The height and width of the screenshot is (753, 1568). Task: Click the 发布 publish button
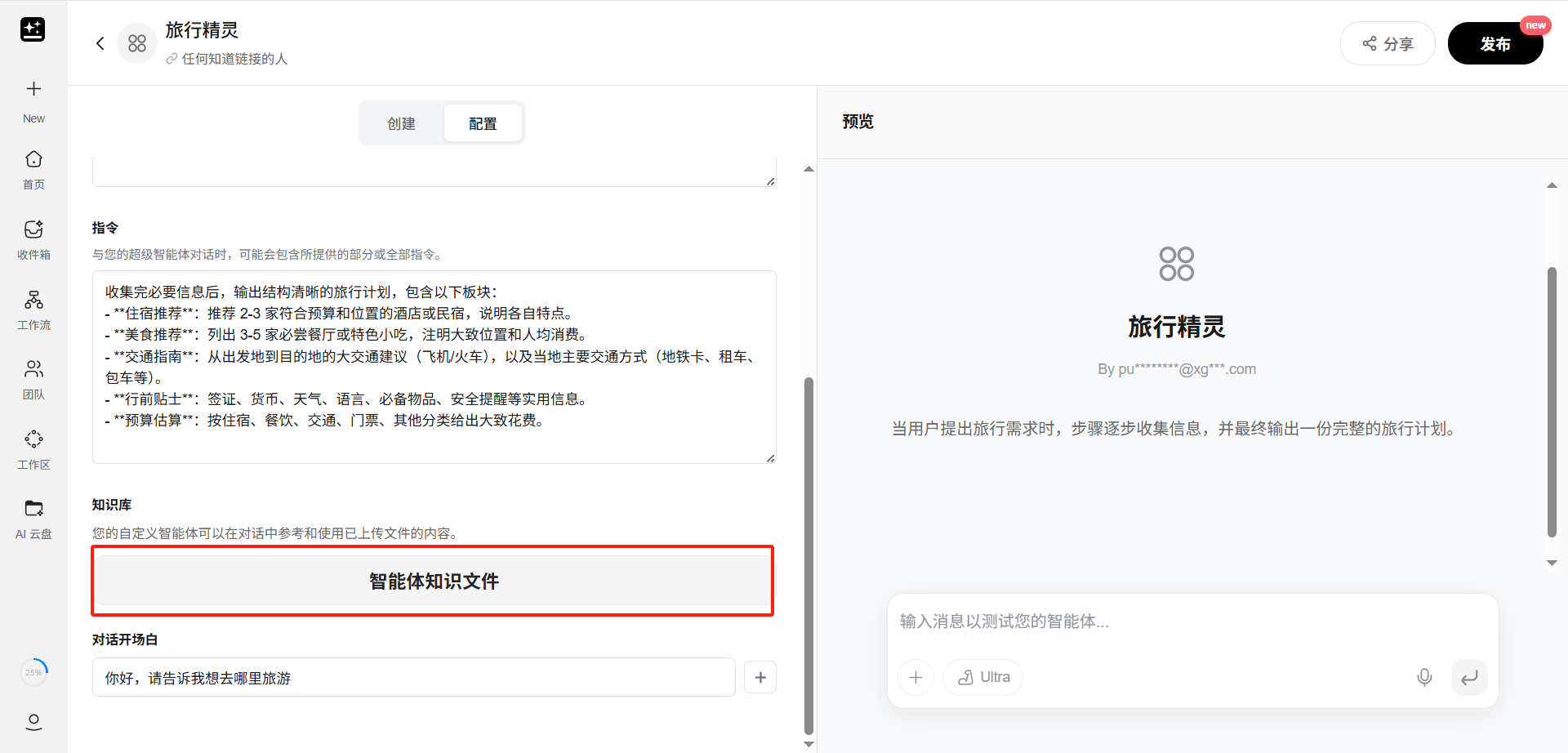coord(1494,44)
